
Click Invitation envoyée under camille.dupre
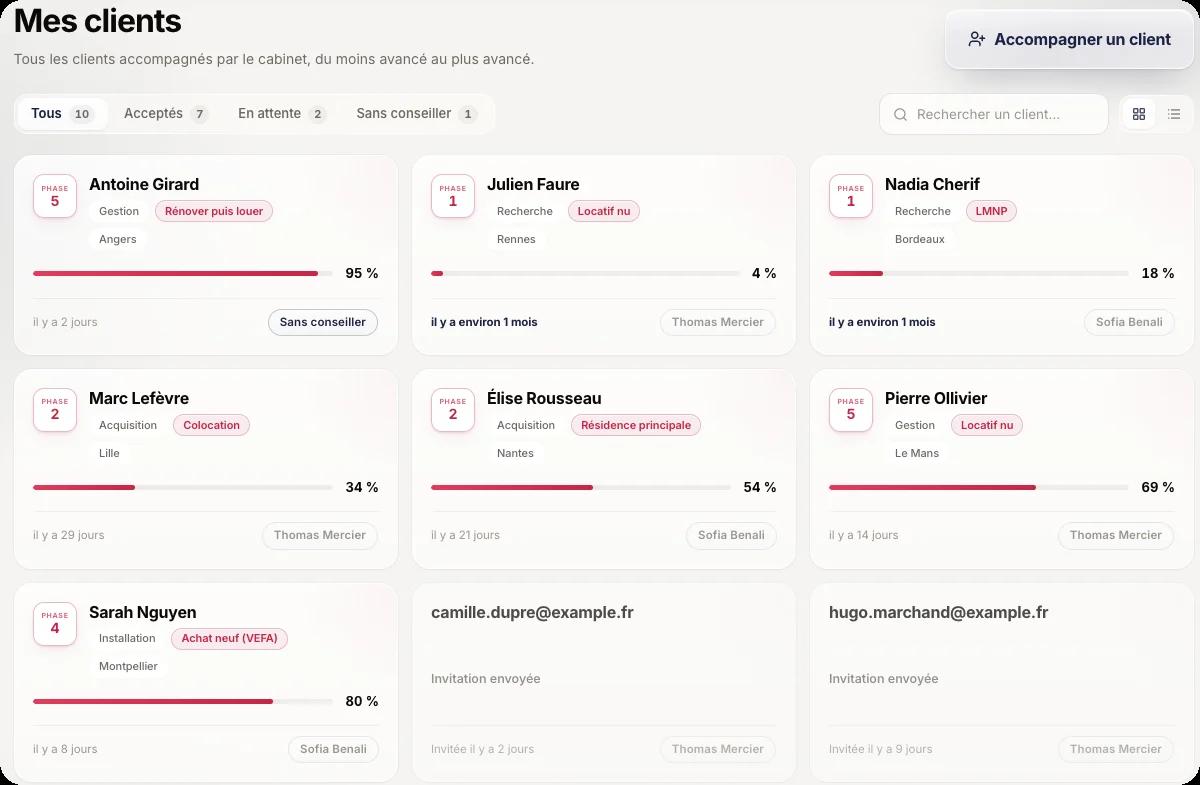pyautogui.click(x=486, y=679)
